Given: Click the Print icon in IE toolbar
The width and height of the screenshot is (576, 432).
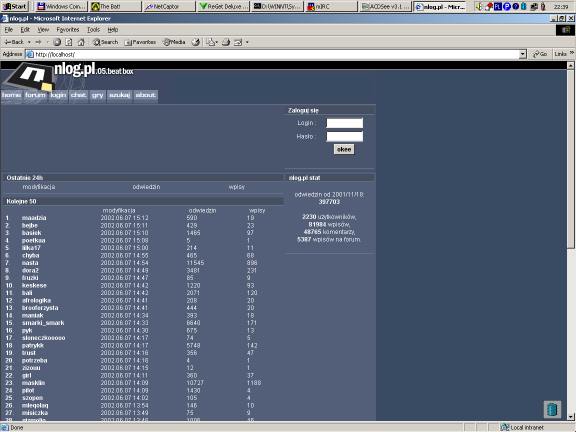Looking at the screenshot, I should 226,42.
